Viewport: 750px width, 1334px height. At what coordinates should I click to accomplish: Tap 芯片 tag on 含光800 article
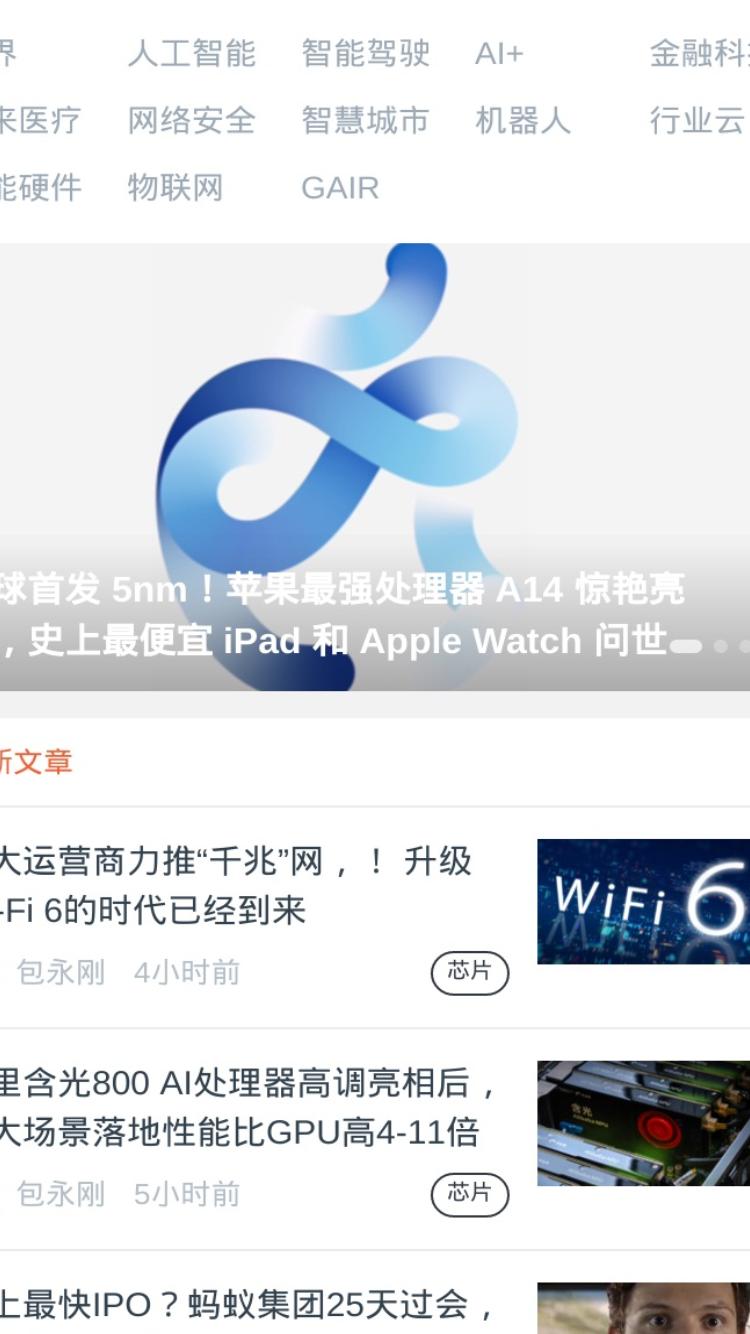[x=470, y=1195]
